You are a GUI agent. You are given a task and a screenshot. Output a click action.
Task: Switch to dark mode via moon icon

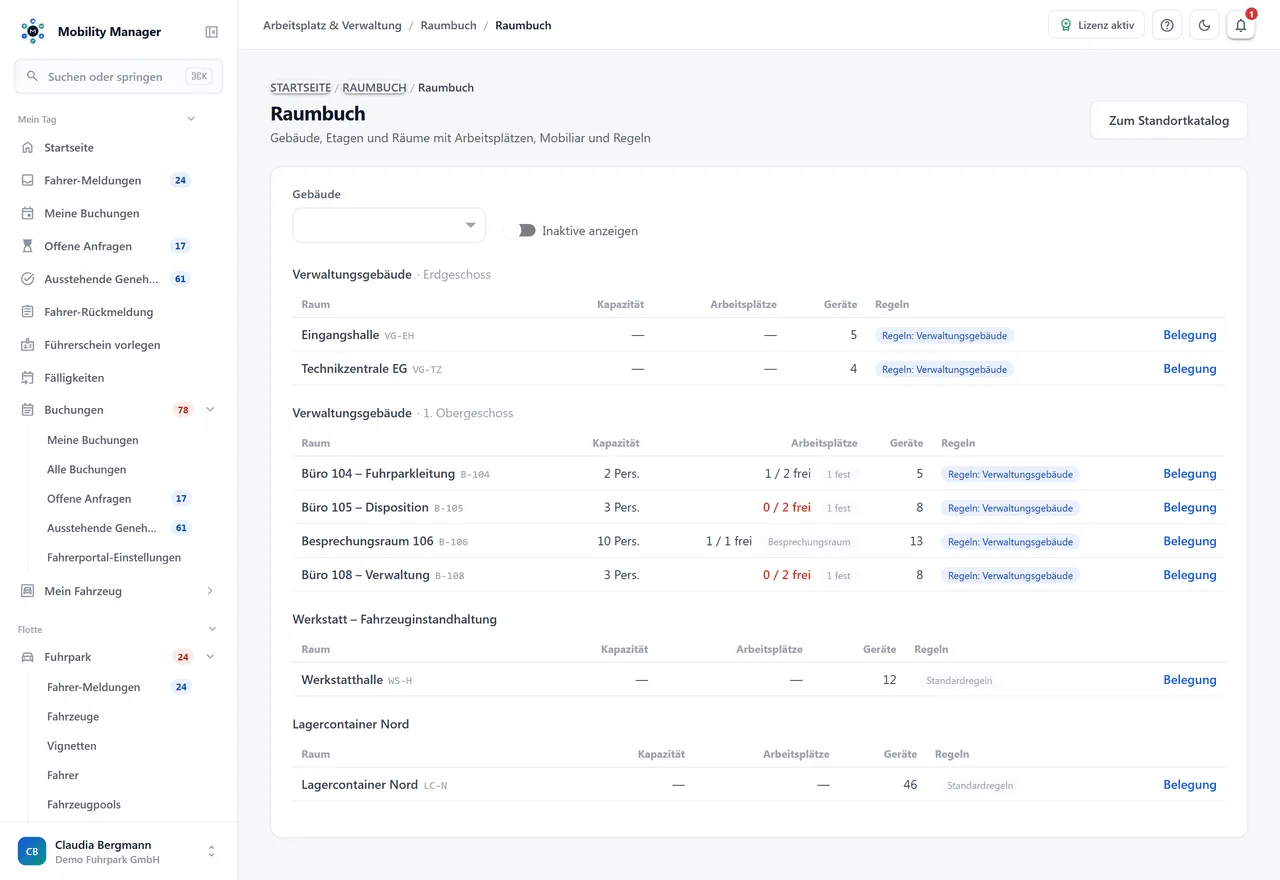(x=1204, y=25)
